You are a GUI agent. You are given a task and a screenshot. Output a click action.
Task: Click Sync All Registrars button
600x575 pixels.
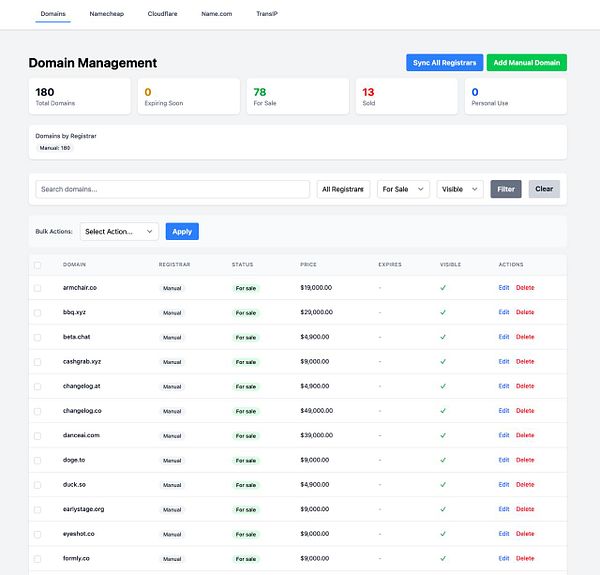point(444,63)
